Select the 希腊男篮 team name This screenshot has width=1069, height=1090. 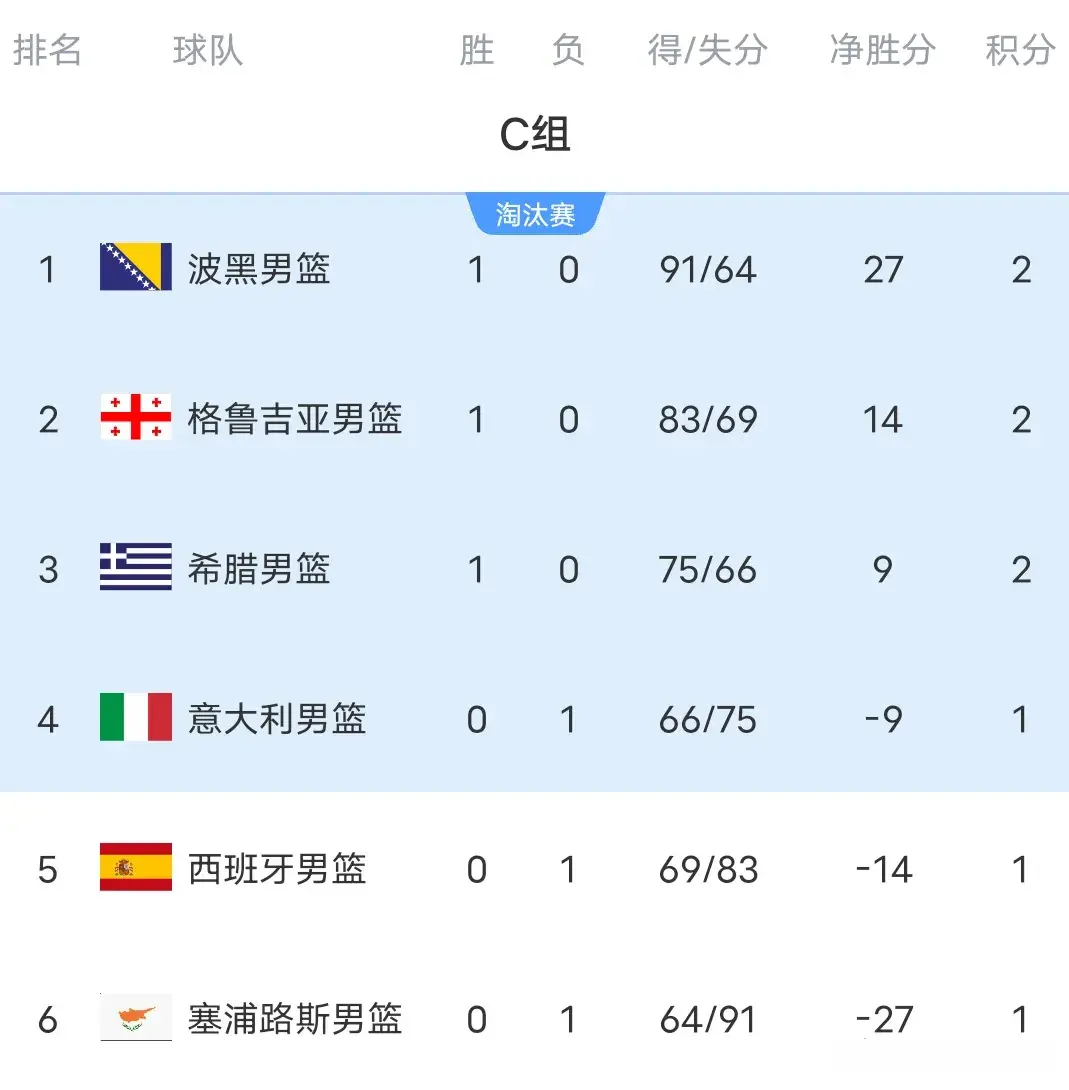point(259,569)
